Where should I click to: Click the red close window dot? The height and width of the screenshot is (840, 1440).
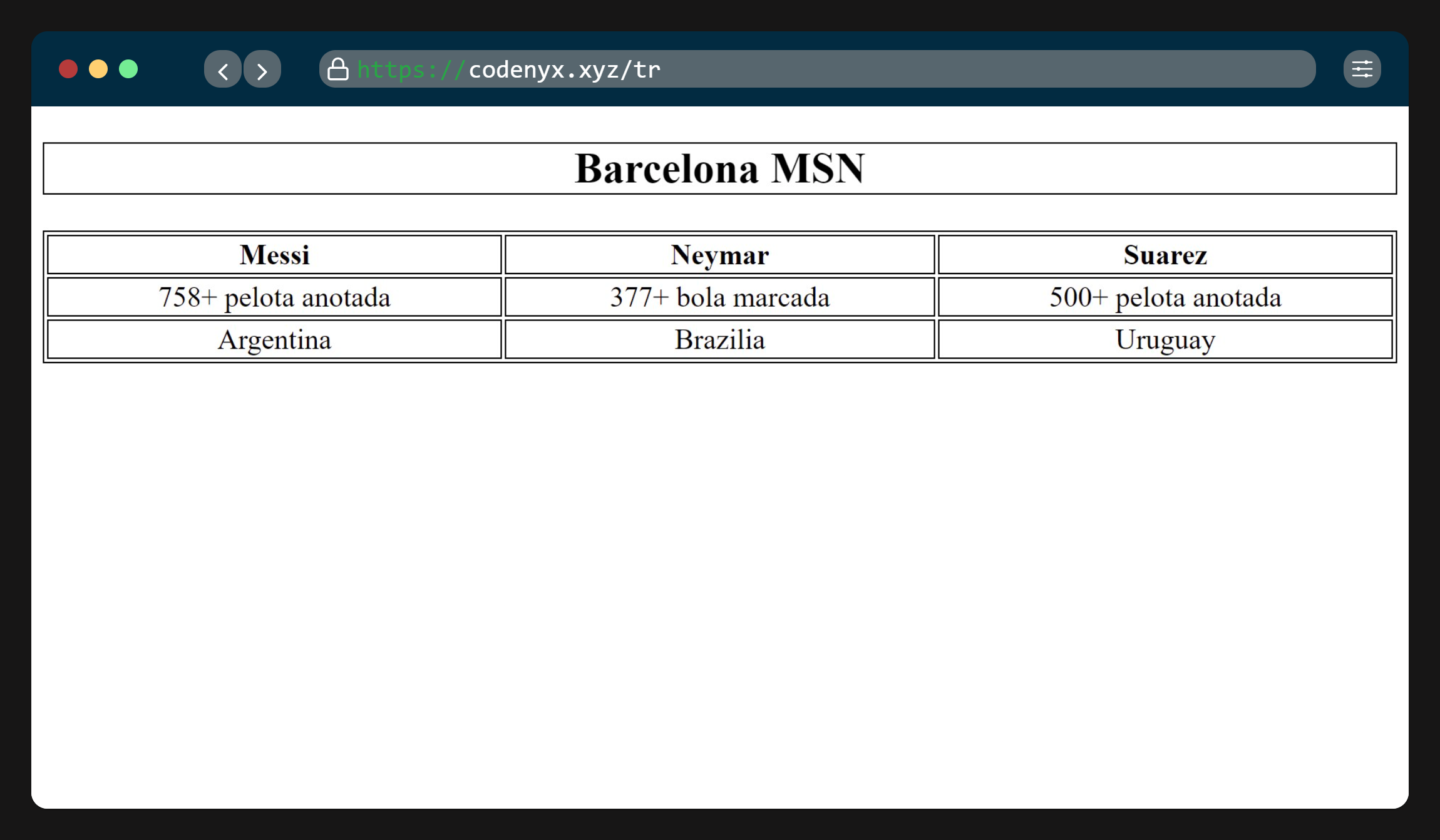pyautogui.click(x=68, y=69)
